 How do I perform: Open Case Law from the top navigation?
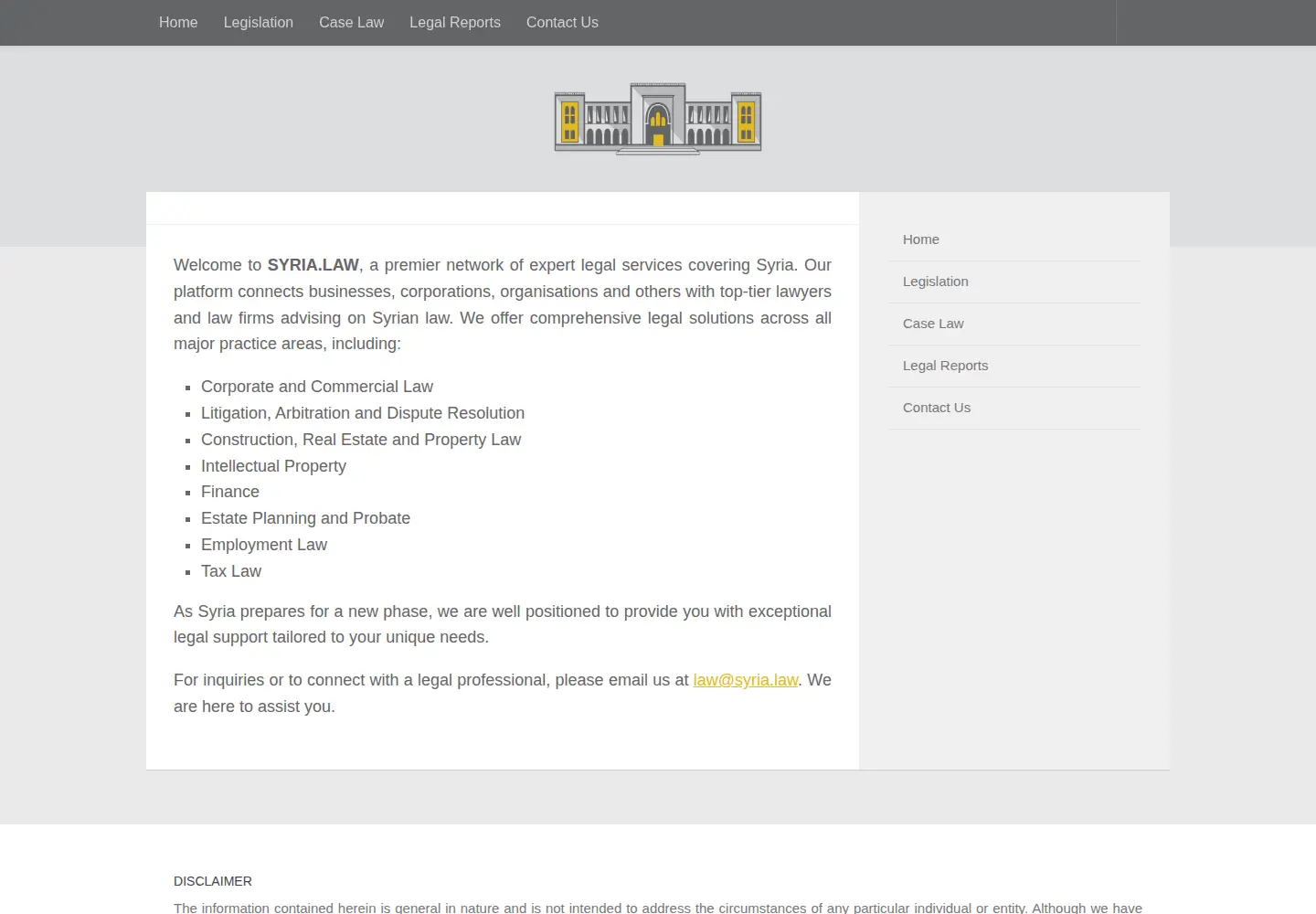coord(351,23)
